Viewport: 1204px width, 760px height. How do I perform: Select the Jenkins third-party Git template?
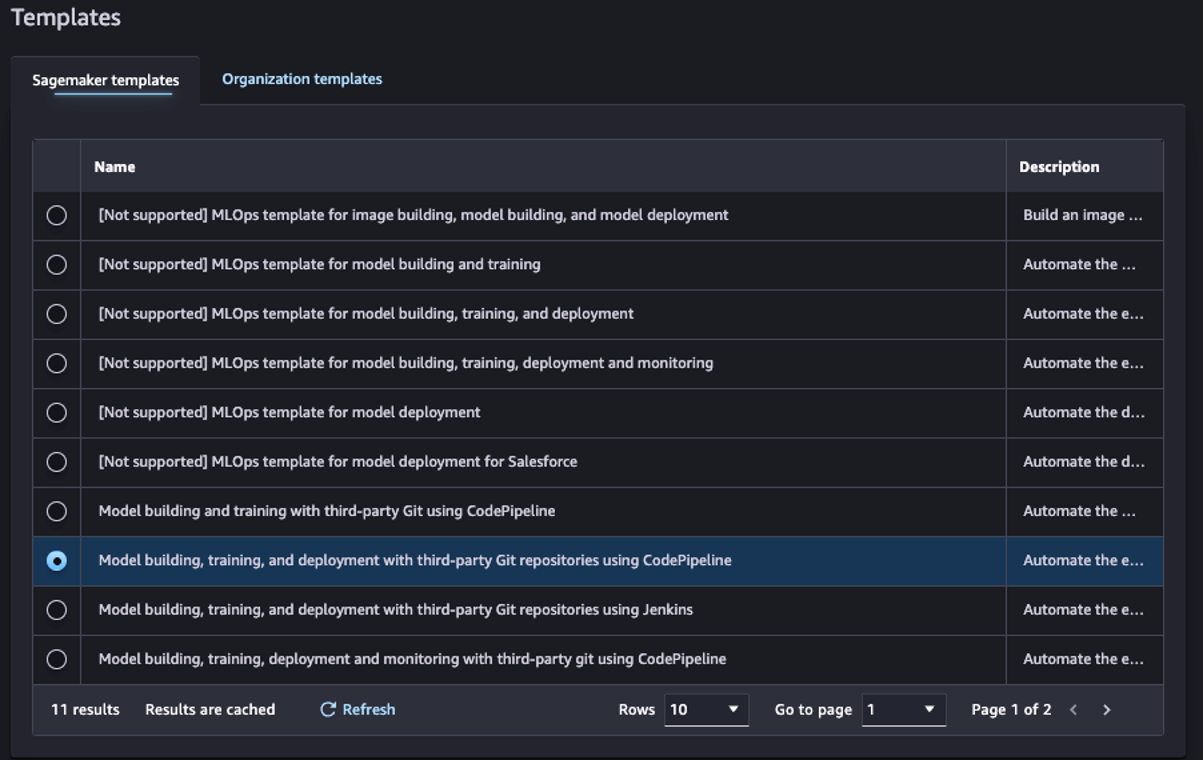(56, 610)
